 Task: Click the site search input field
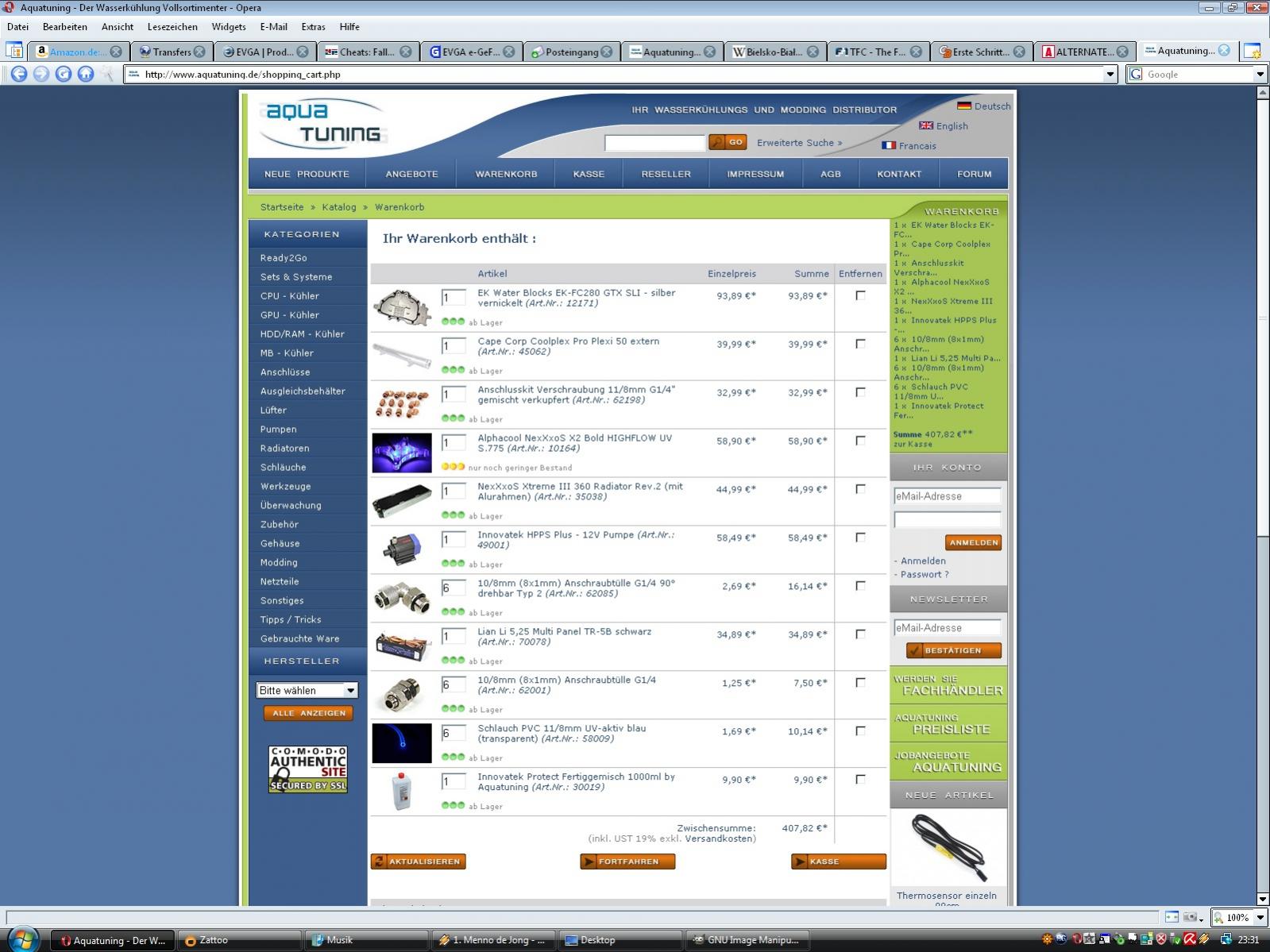pos(654,143)
